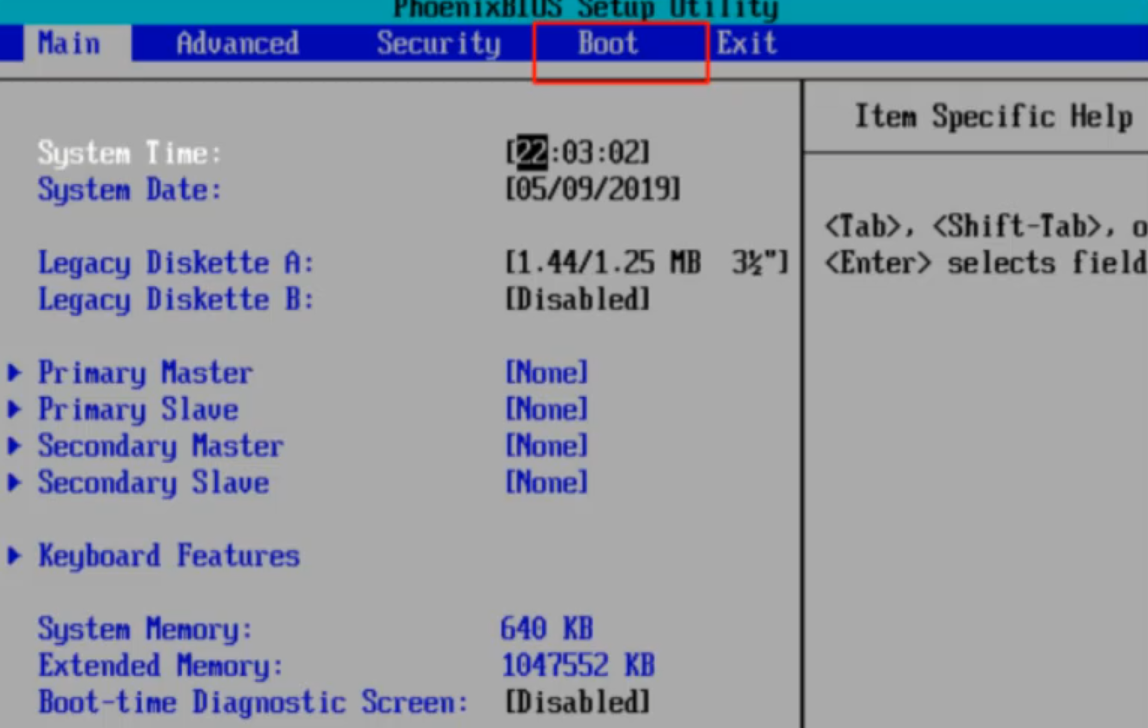1148x728 pixels.
Task: Click the Item Specific Help heading
Action: [x=992, y=117]
